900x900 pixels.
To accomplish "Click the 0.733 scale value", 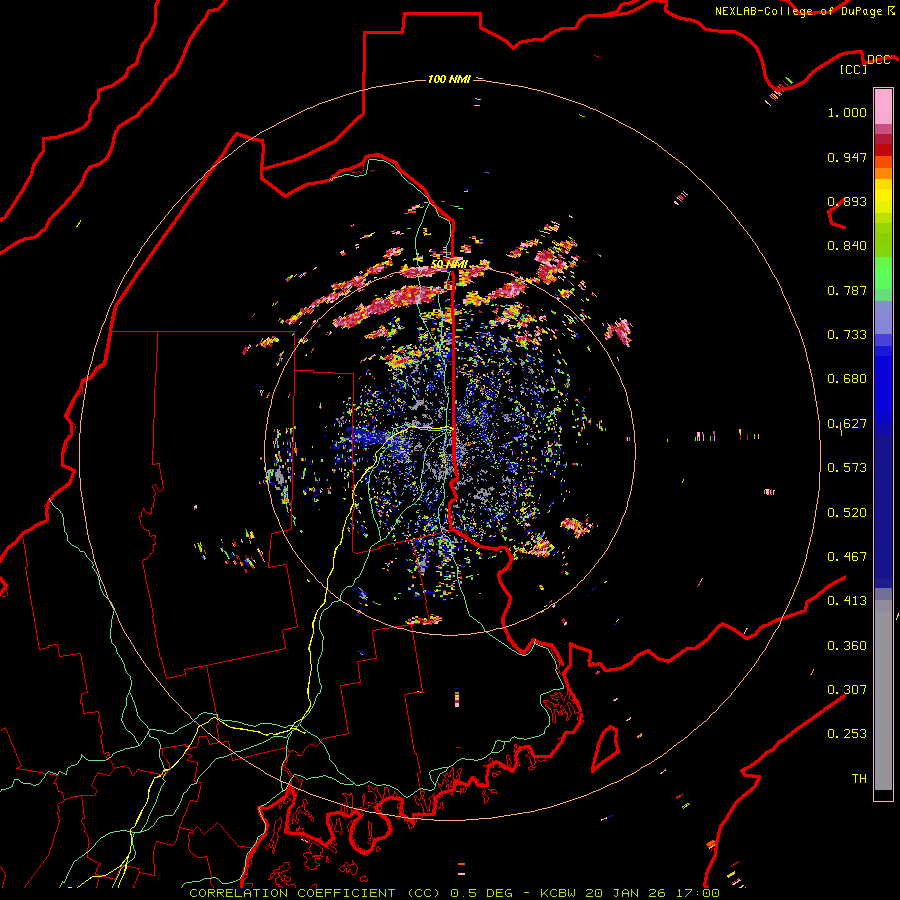I will (x=847, y=335).
